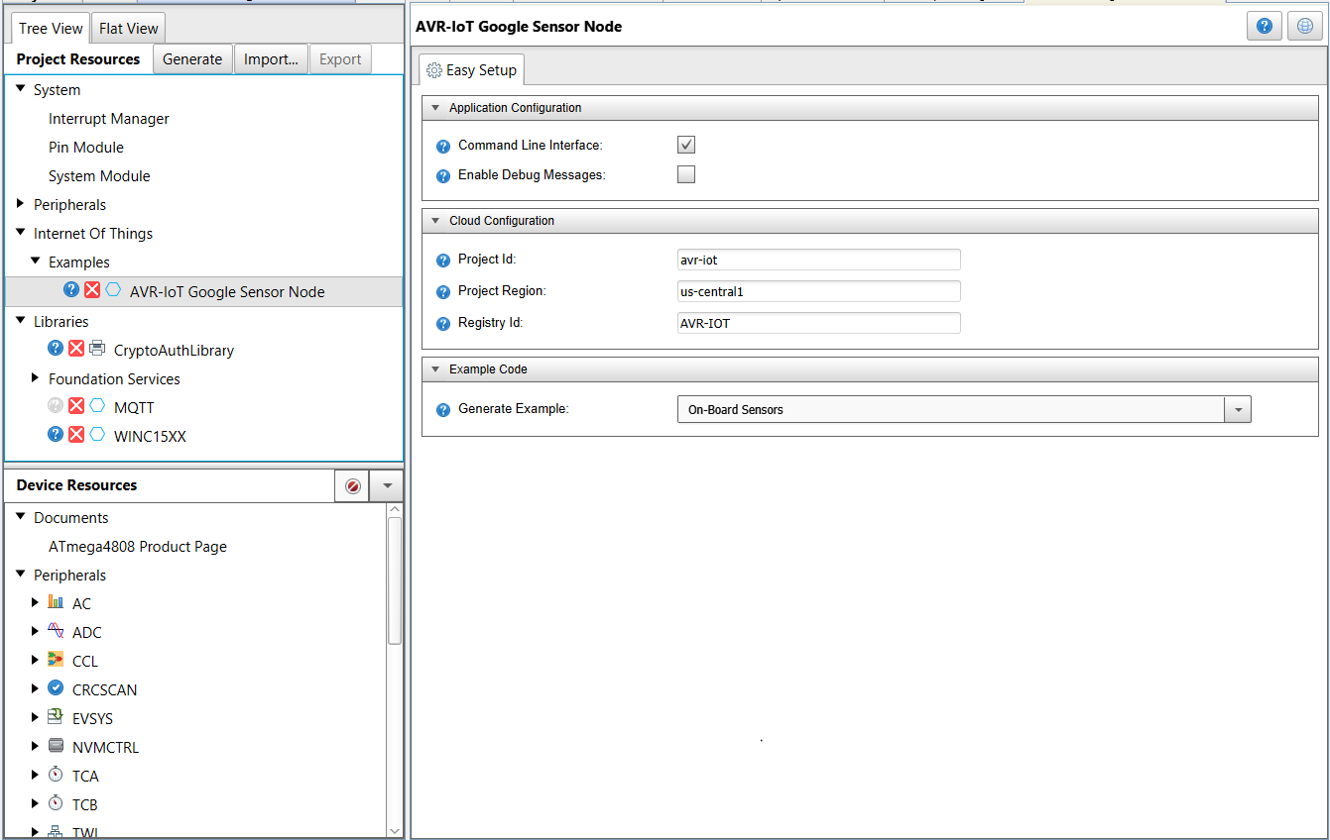This screenshot has height=840, width=1330.
Task: Click hexagon icon next to MQTT
Action: click(97, 406)
